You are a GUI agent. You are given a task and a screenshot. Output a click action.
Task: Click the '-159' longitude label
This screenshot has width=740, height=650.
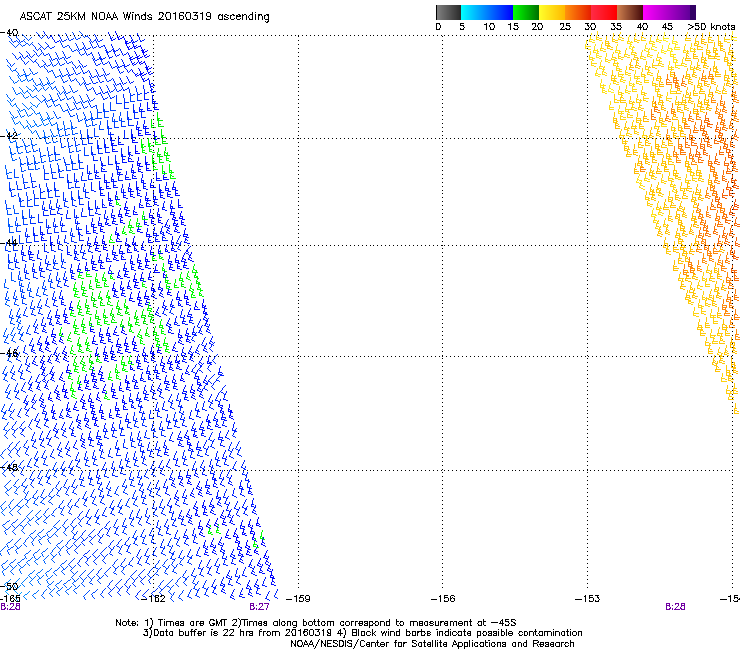pyautogui.click(x=298, y=598)
